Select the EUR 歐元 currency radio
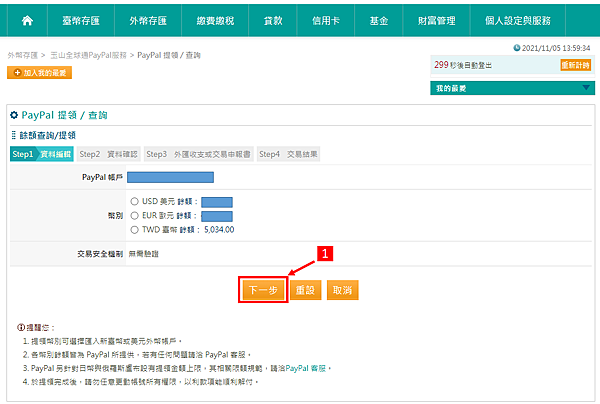The width and height of the screenshot is (600, 404). tap(134, 216)
